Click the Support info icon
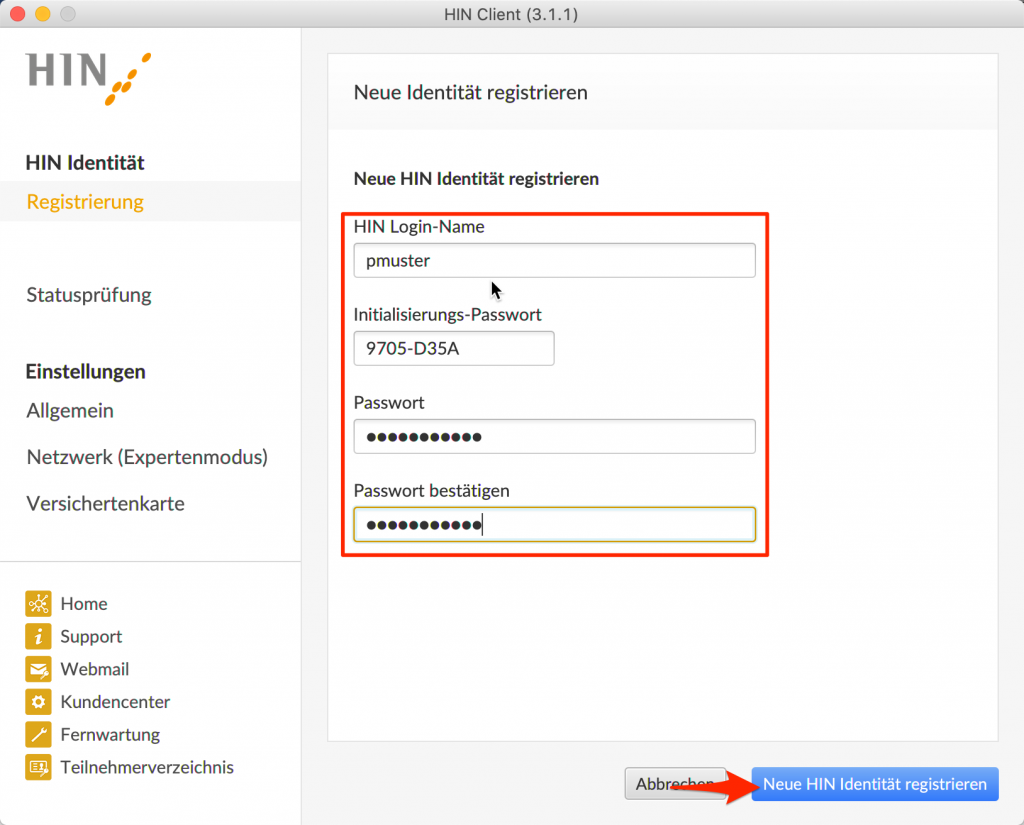1024x825 pixels. click(39, 636)
